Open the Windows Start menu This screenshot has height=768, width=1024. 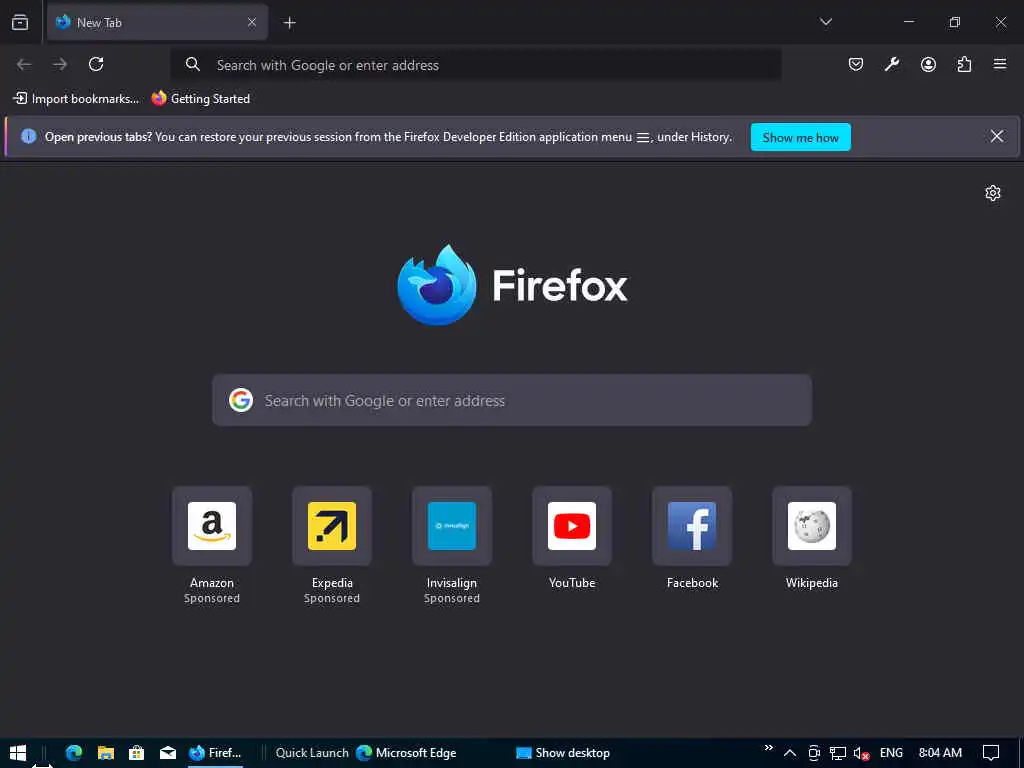(18, 753)
